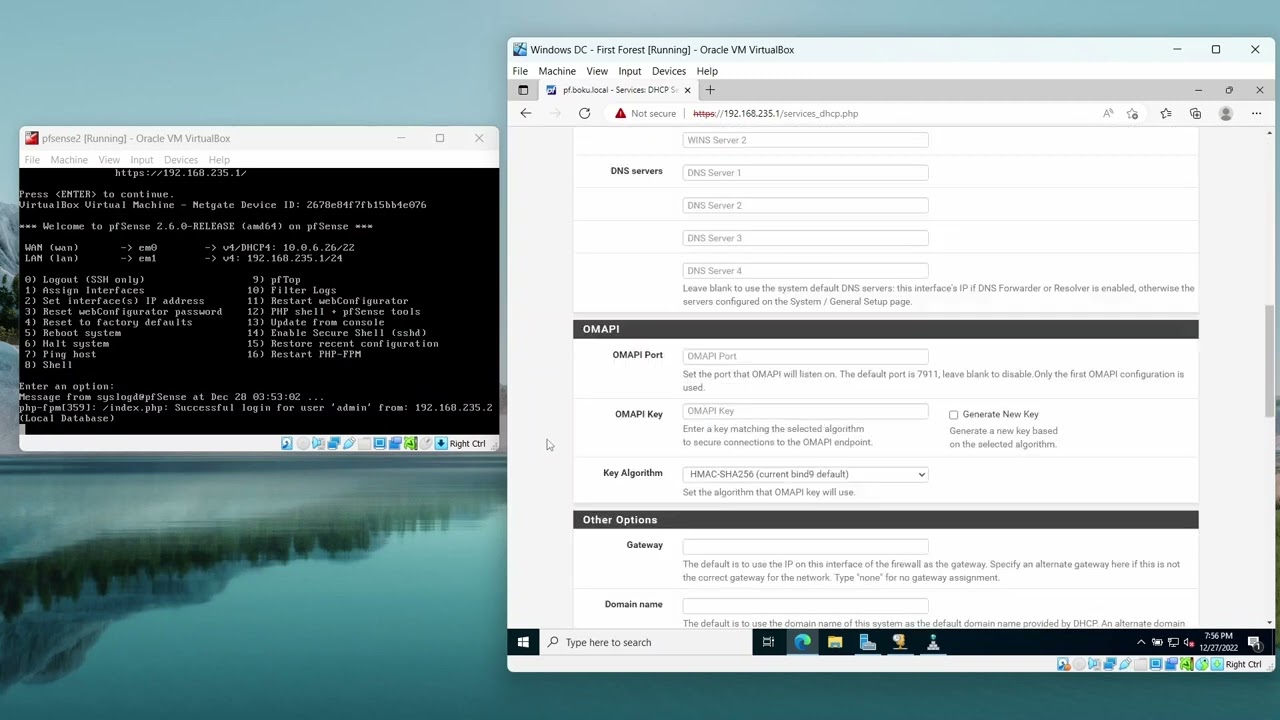The width and height of the screenshot is (1280, 720).
Task: Add this page to favorites
Action: tap(1132, 113)
